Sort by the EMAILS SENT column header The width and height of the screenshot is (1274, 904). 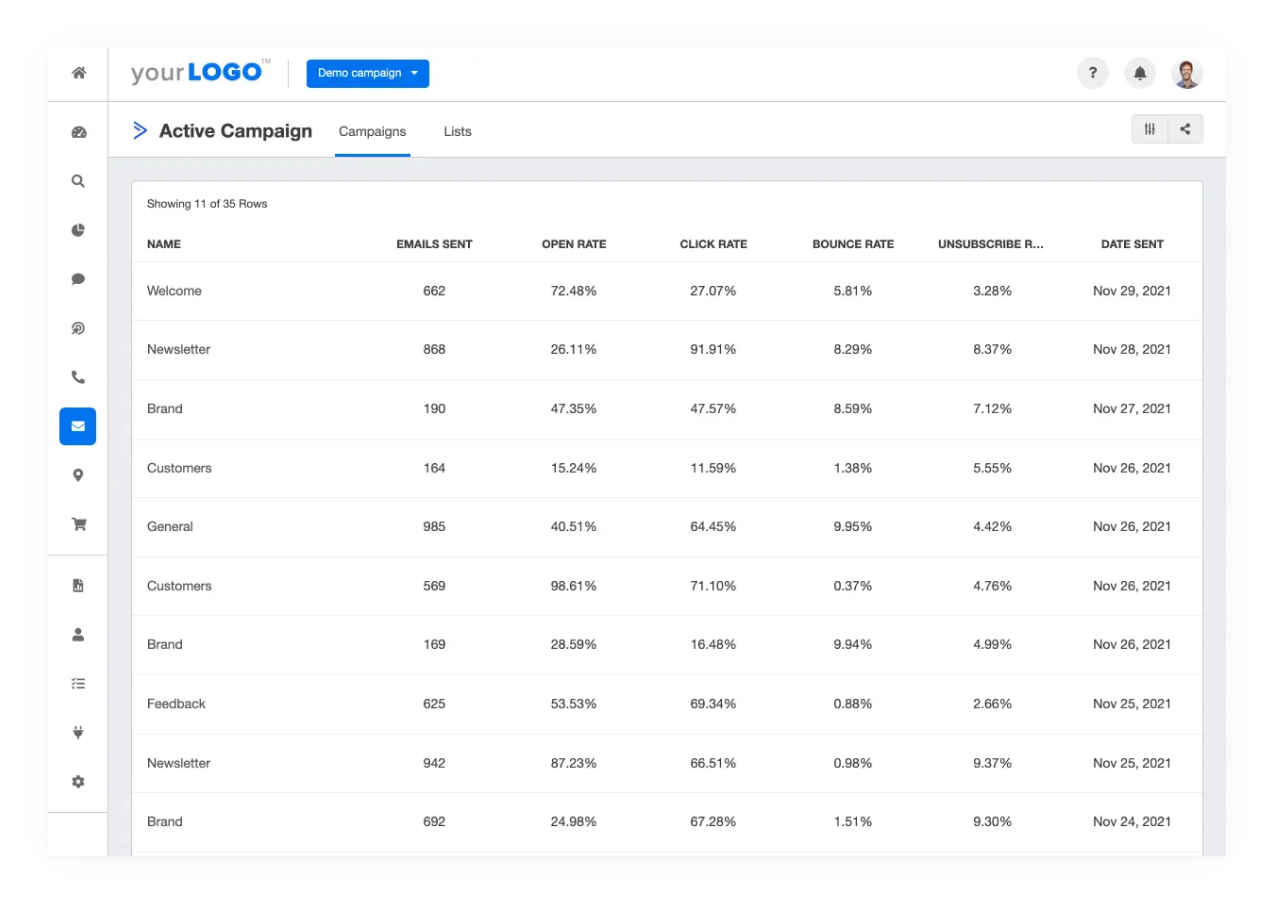[x=434, y=244]
